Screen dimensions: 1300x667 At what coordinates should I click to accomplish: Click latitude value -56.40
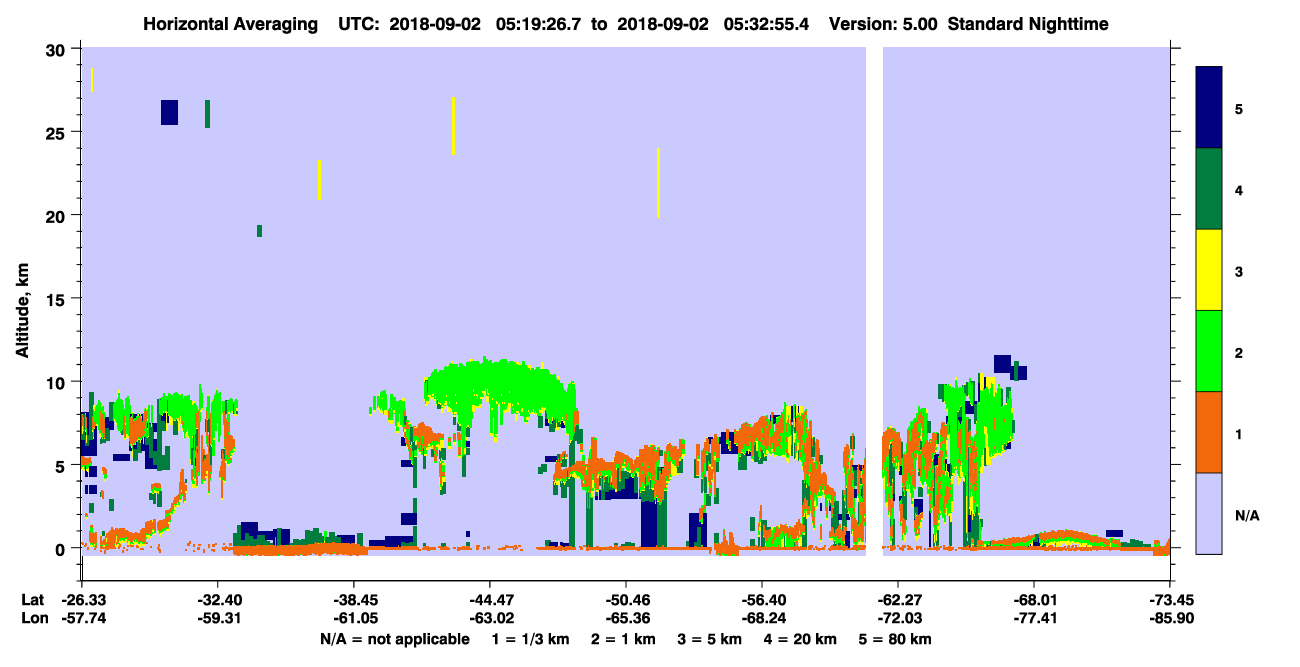click(762, 600)
